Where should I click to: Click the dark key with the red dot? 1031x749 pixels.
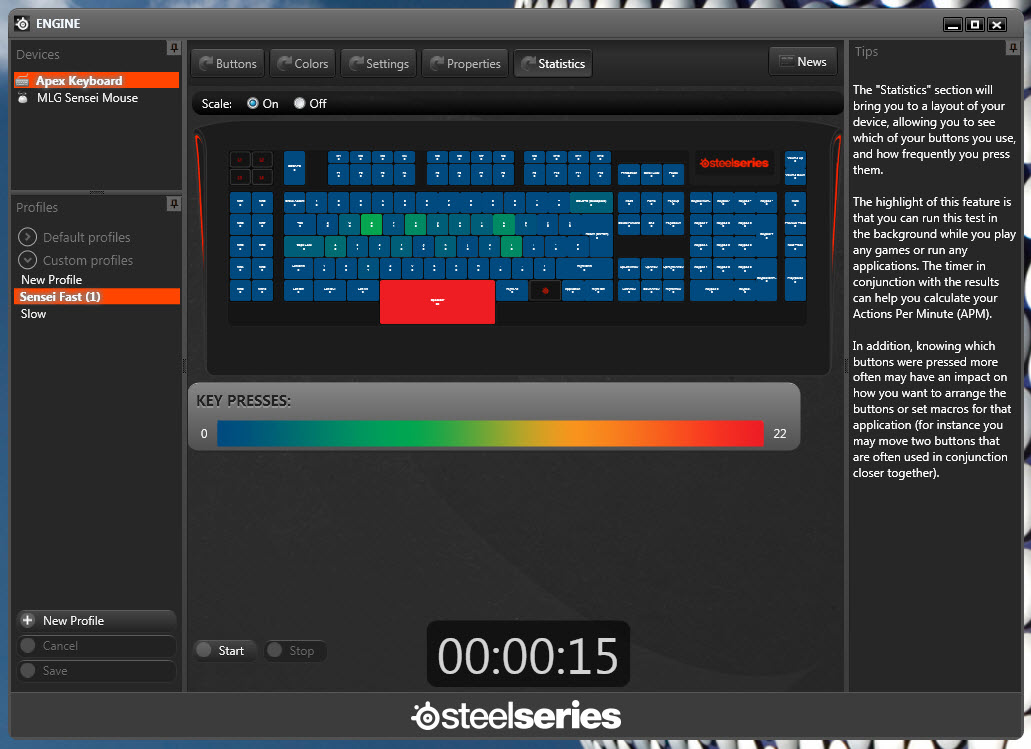pos(545,290)
